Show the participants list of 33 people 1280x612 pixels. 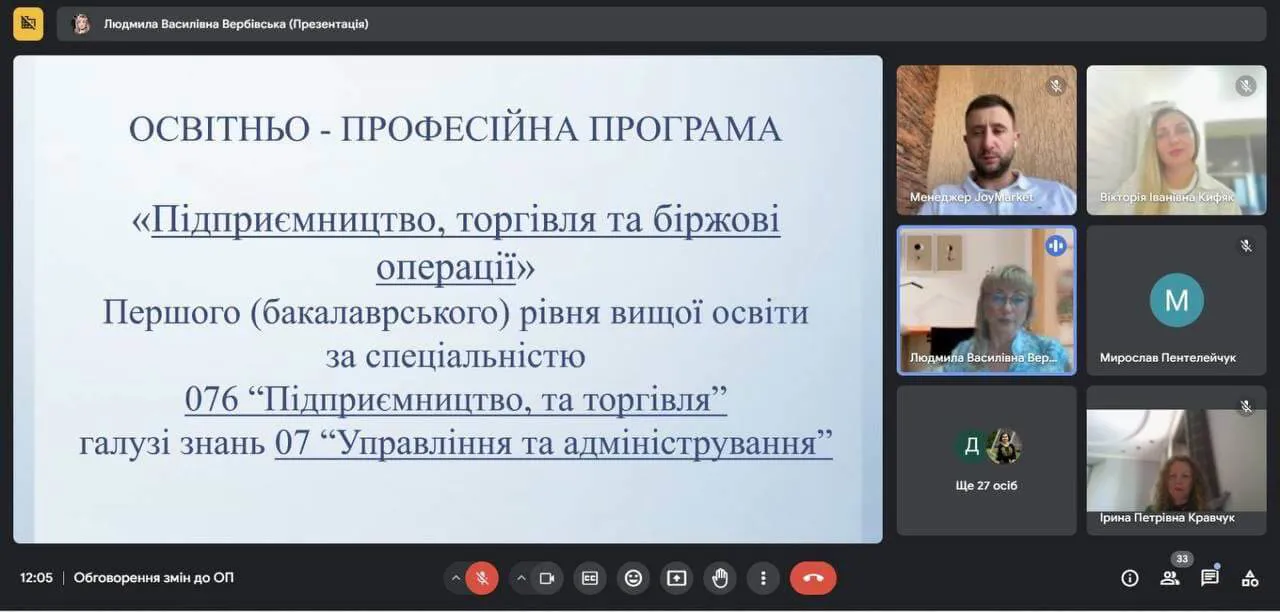pos(1169,578)
